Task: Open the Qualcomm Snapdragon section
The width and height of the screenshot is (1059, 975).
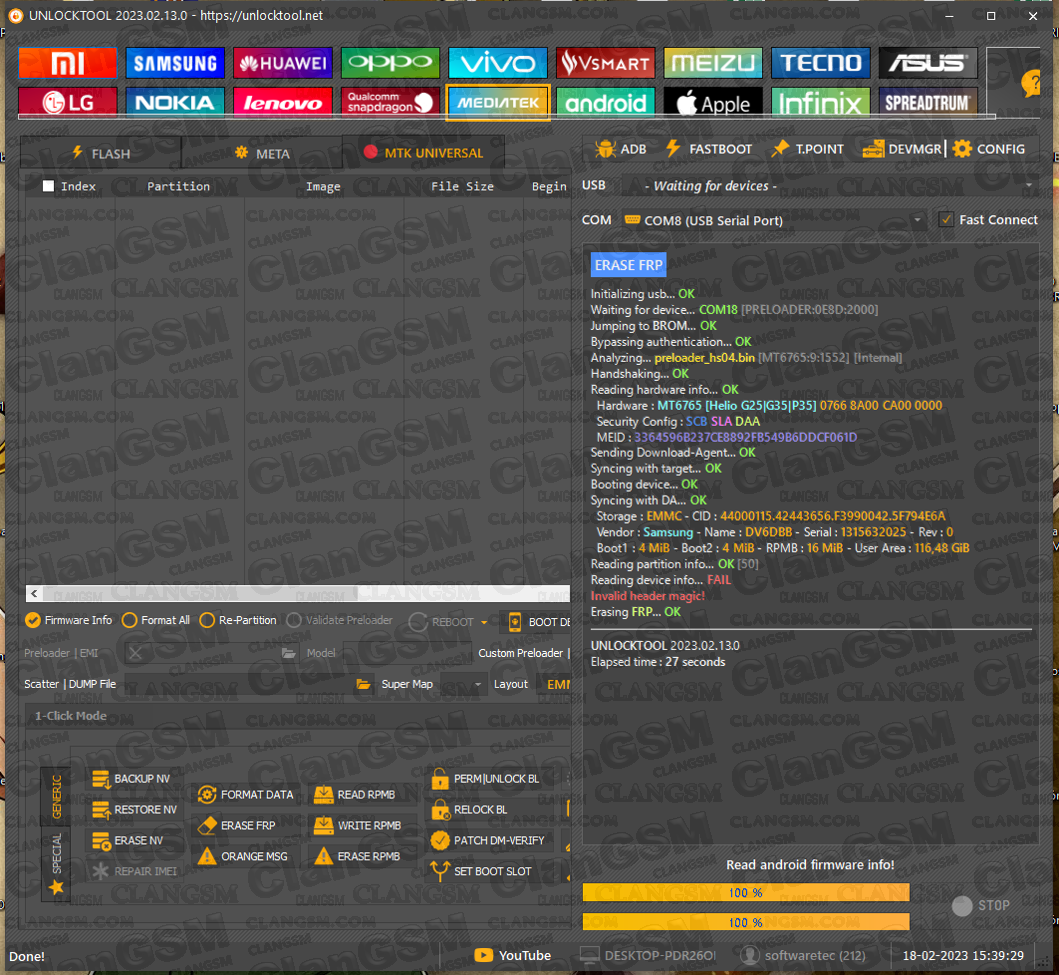Action: tap(390, 102)
